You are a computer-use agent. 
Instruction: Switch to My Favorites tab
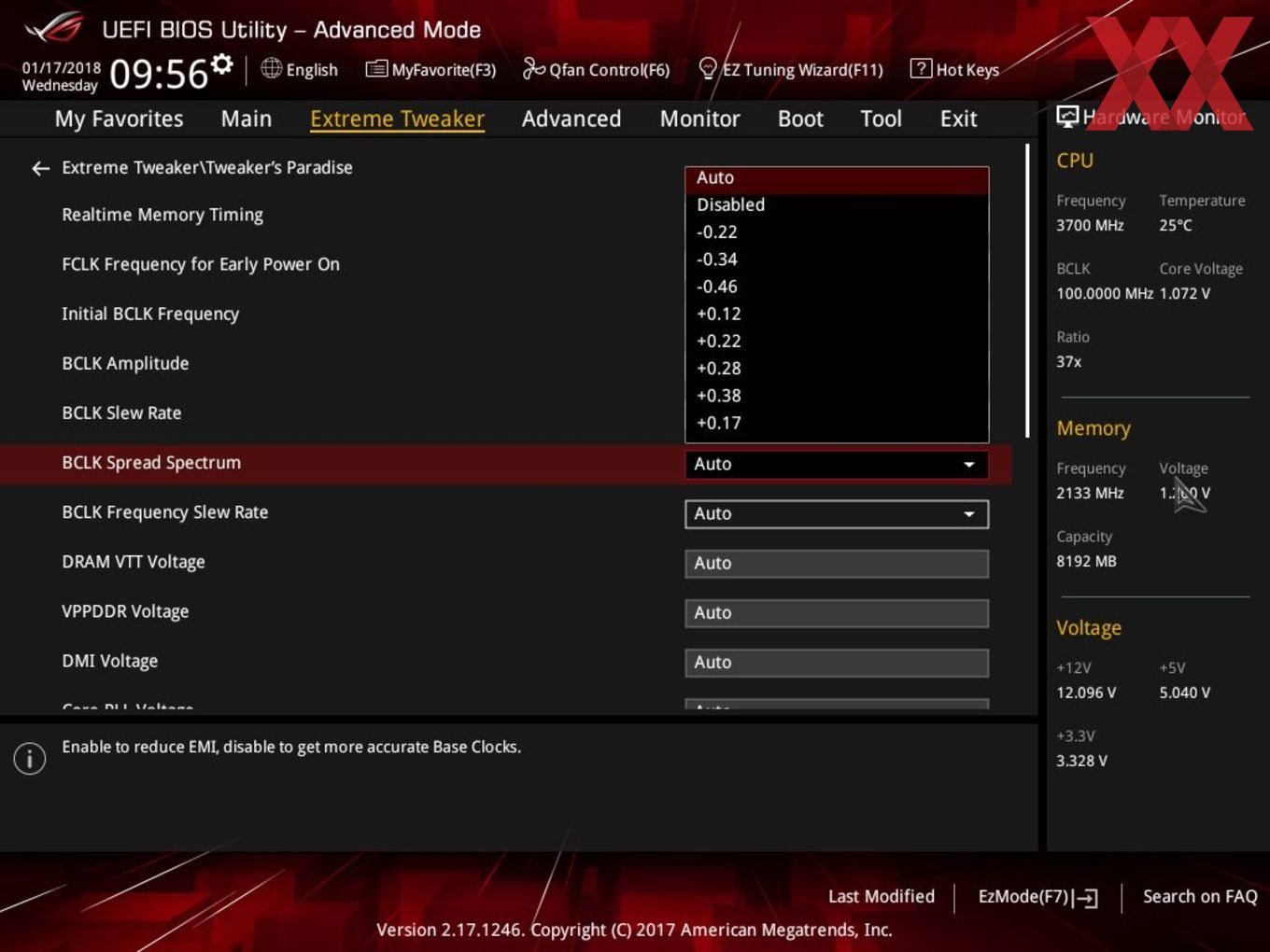[119, 119]
